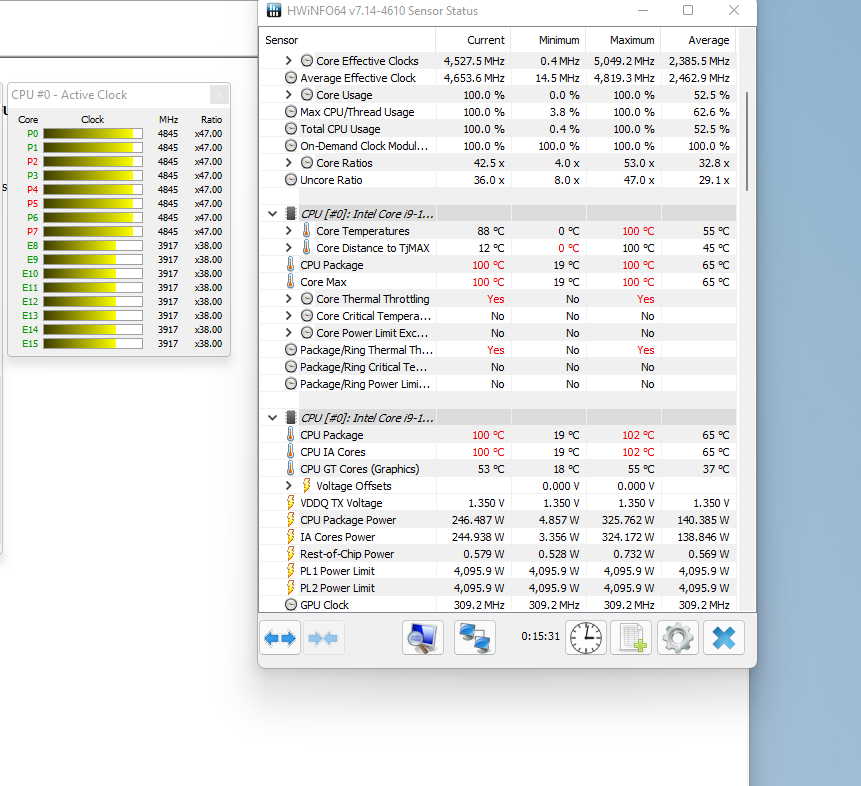Screen dimensions: 861x786
Task: Click lightning icon beside PL1 Power Limit
Action: pyautogui.click(x=290, y=571)
